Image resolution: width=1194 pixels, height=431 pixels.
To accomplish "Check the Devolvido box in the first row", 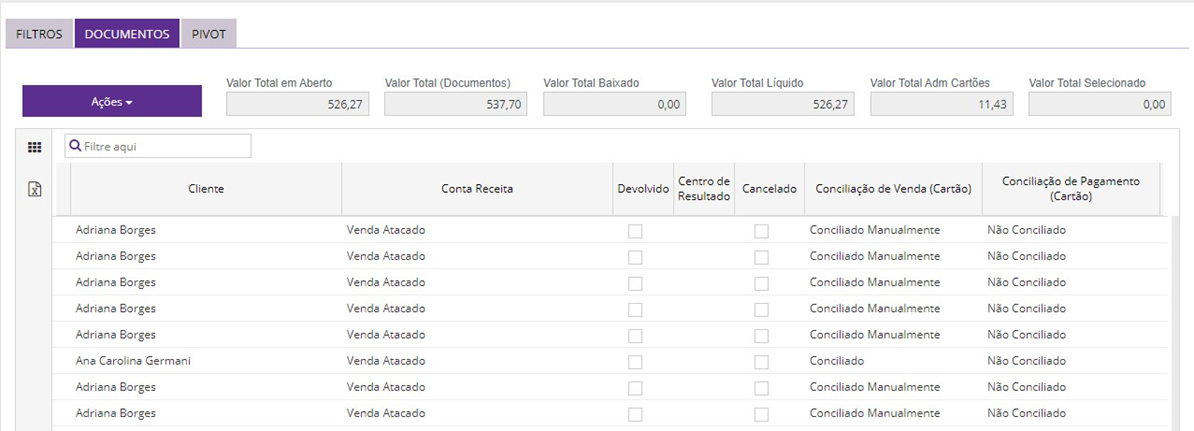I will tap(635, 231).
